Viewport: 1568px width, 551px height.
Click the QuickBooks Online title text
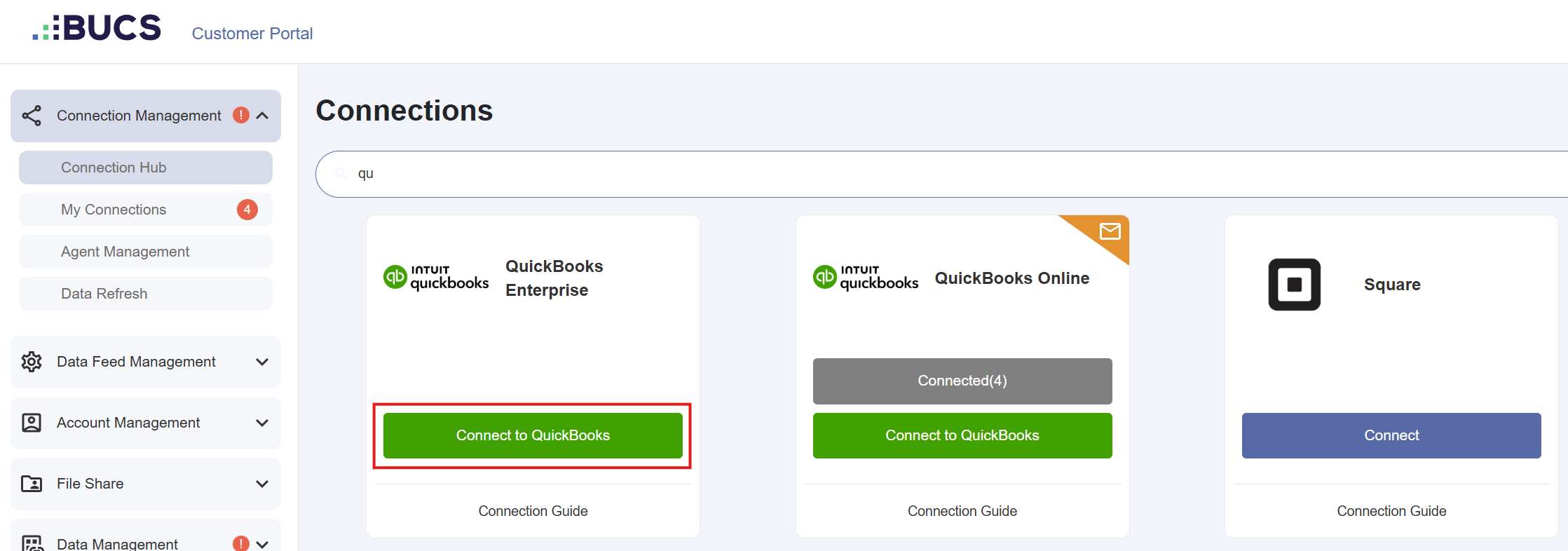(1012, 278)
